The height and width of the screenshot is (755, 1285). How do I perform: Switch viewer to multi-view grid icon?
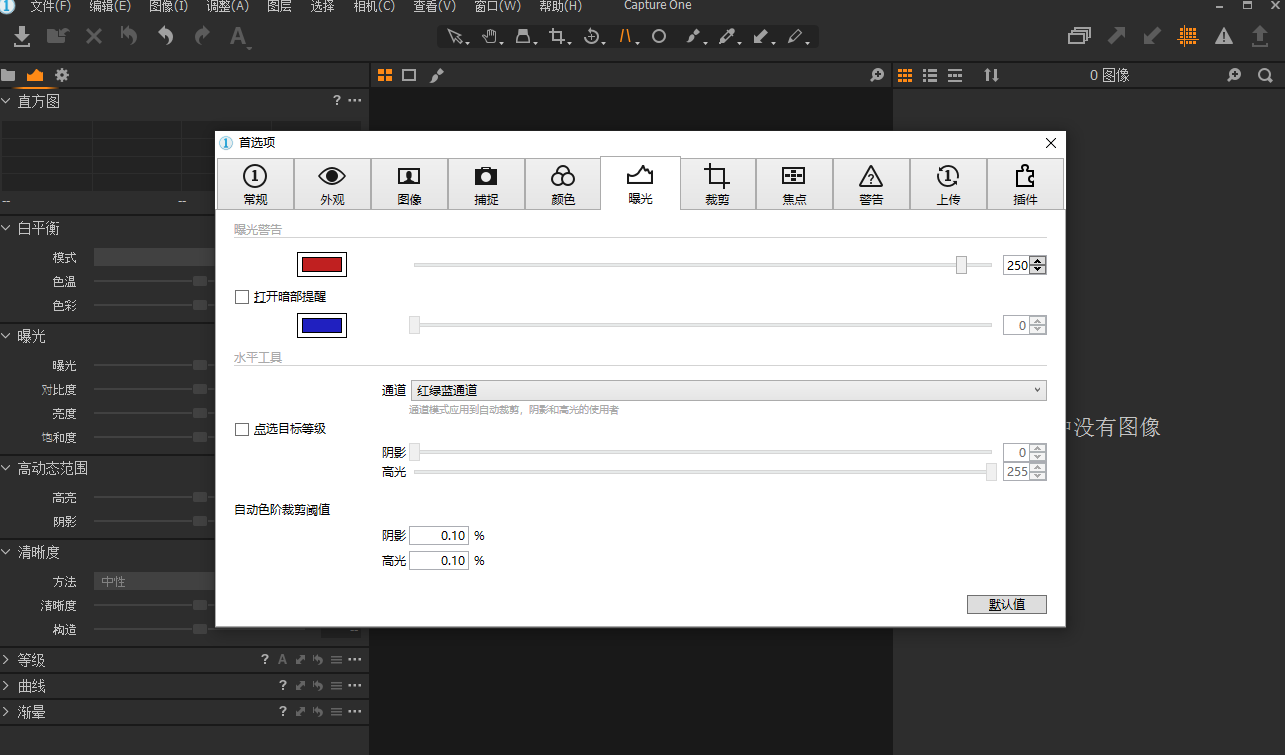tap(385, 75)
